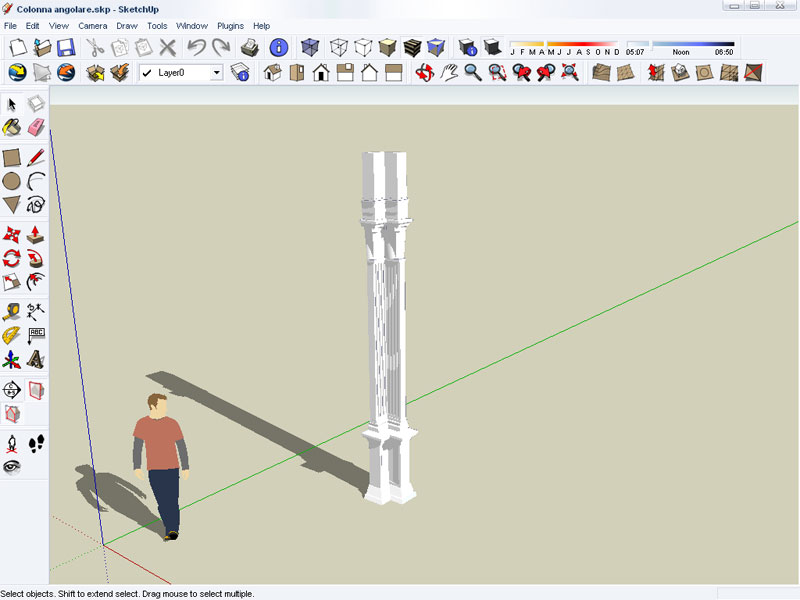Image resolution: width=800 pixels, height=600 pixels.
Task: Click the Zoom Extents icon
Action: [569, 72]
